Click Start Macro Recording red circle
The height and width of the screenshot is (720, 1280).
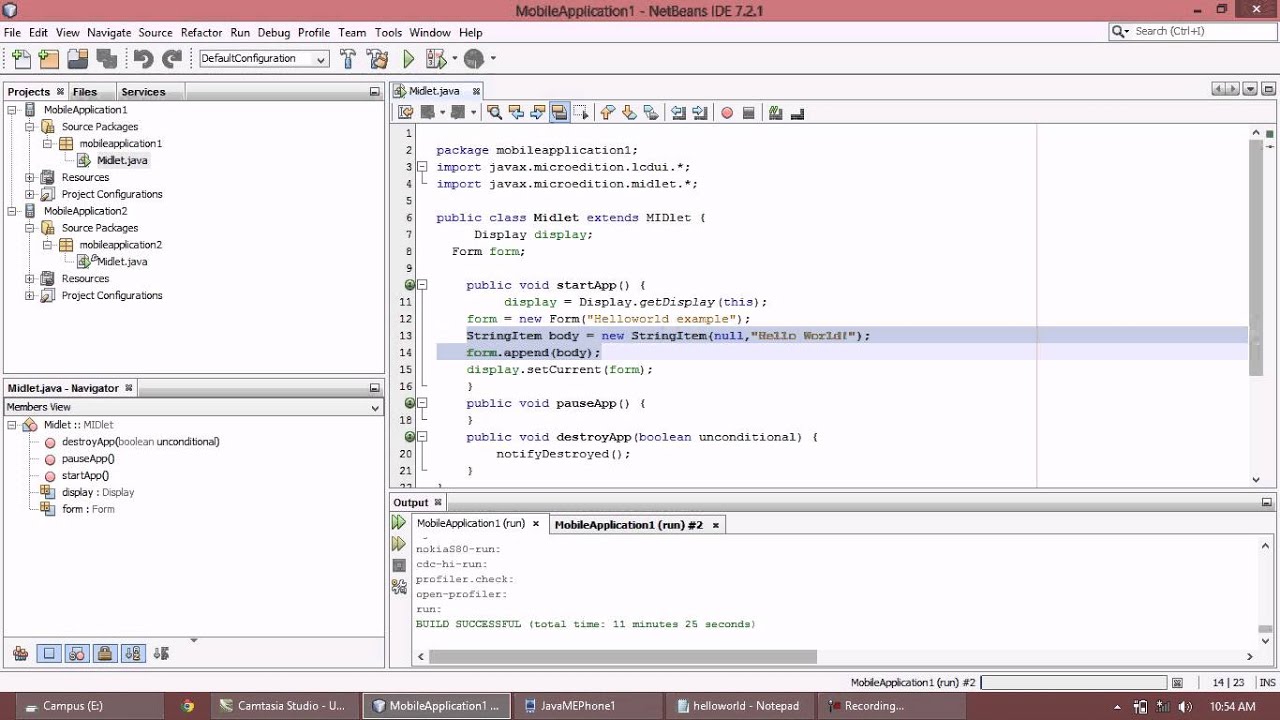727,113
